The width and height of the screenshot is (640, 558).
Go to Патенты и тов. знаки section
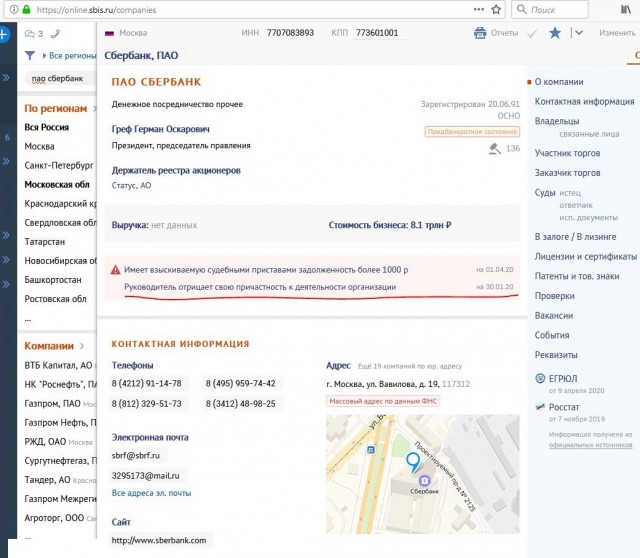[577, 276]
